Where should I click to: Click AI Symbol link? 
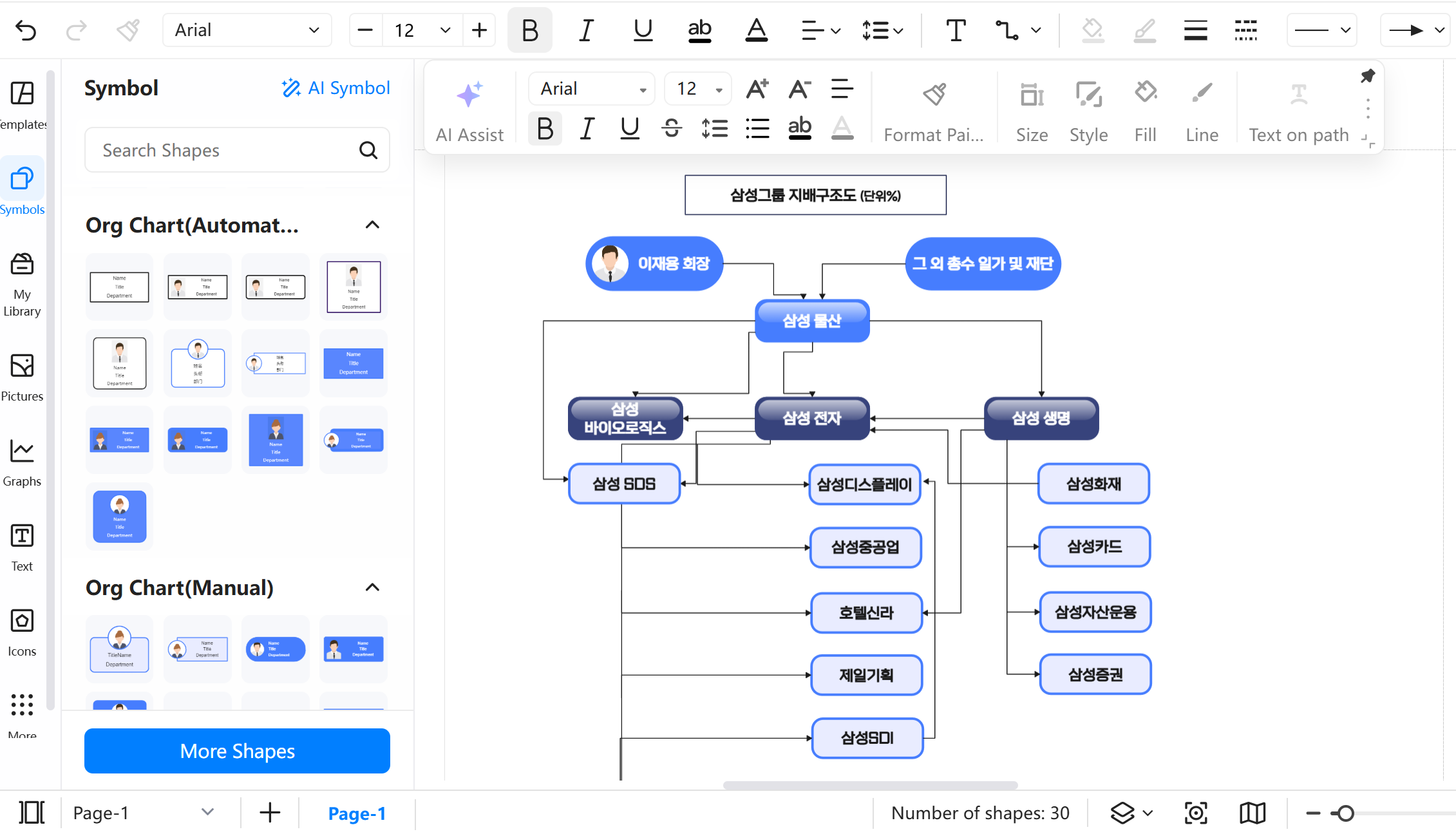pyautogui.click(x=336, y=88)
